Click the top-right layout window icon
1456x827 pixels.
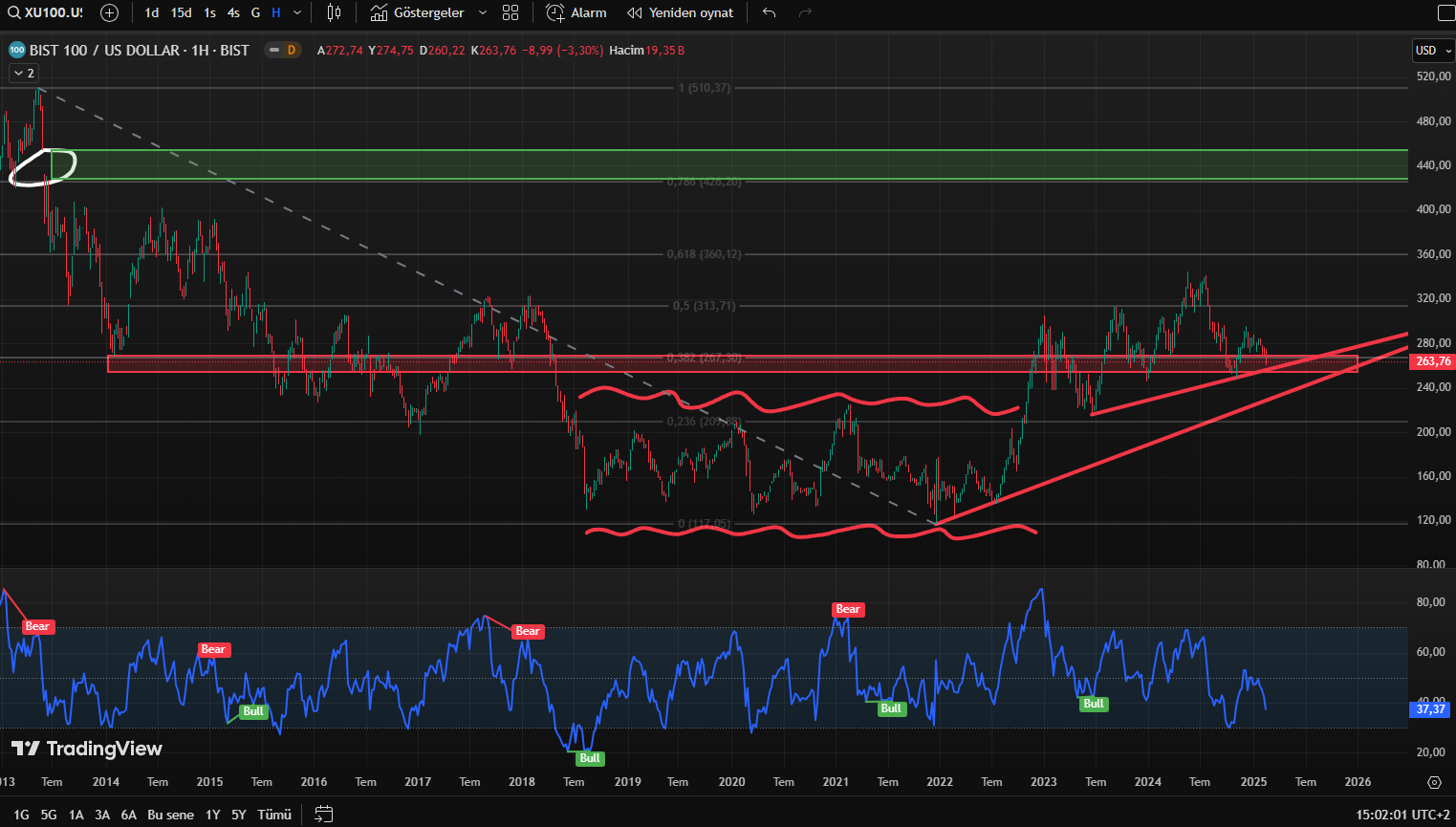[x=1445, y=12]
